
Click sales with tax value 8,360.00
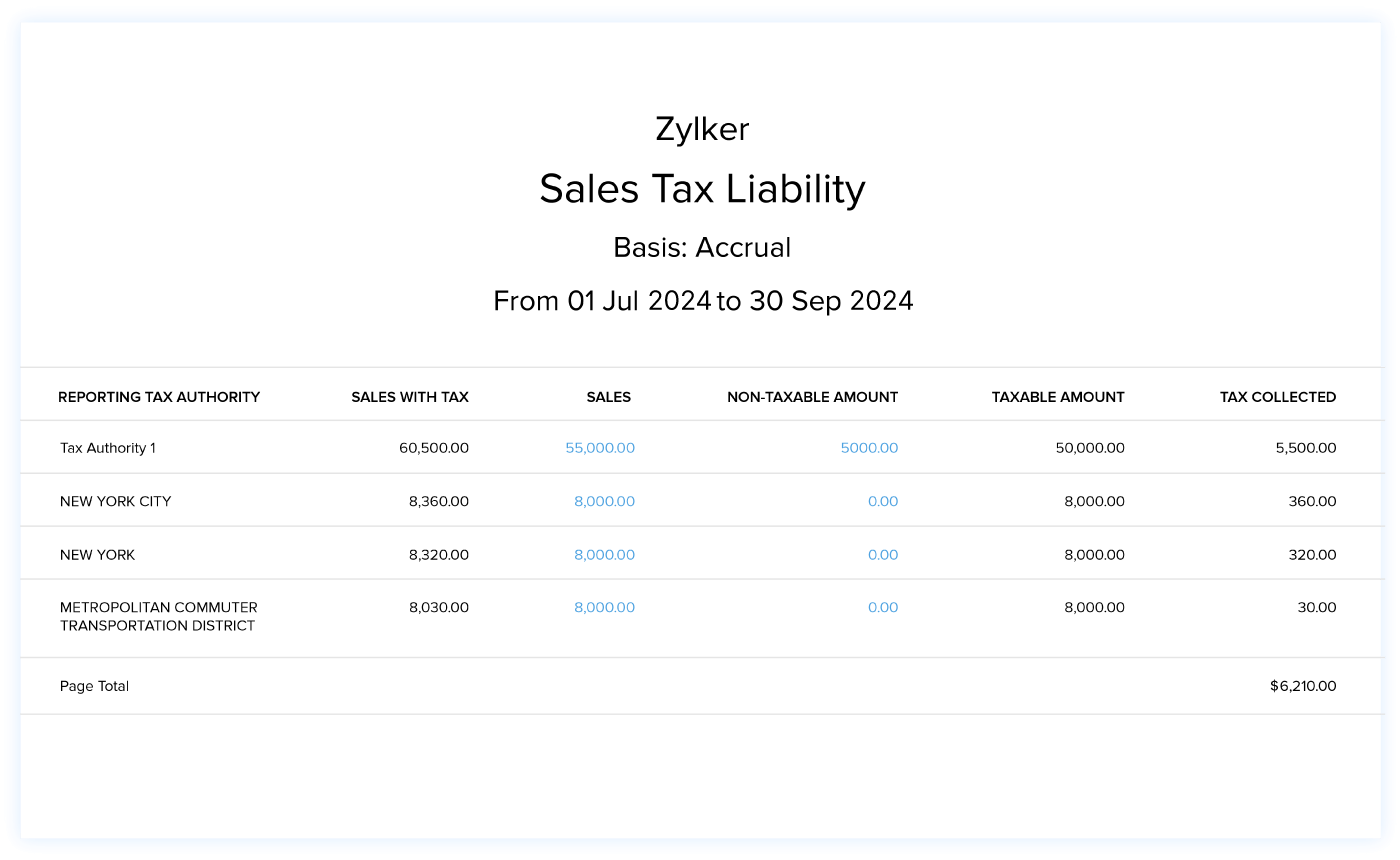(439, 501)
